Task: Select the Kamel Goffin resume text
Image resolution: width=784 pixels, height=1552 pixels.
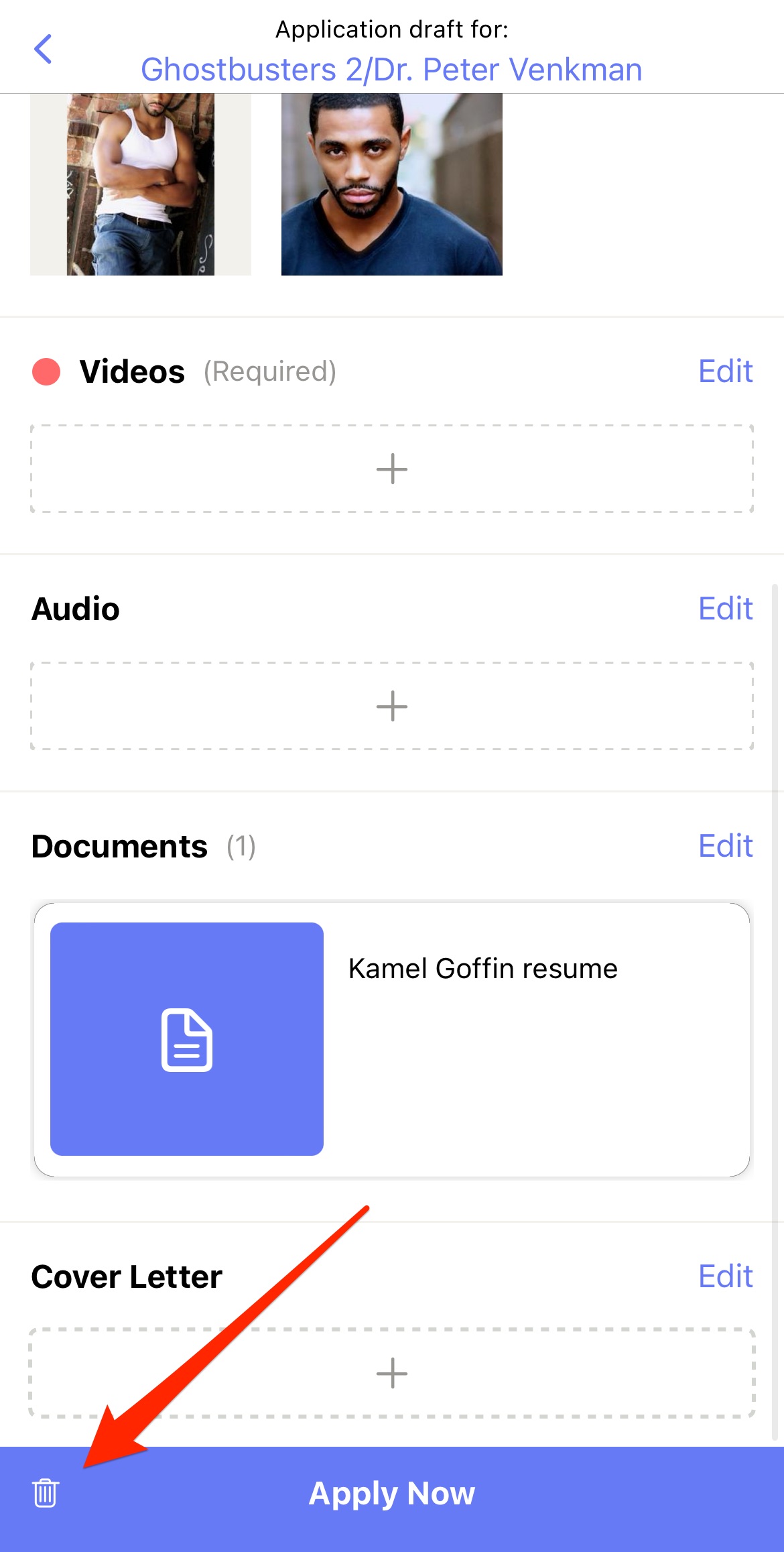Action: pyautogui.click(x=483, y=969)
